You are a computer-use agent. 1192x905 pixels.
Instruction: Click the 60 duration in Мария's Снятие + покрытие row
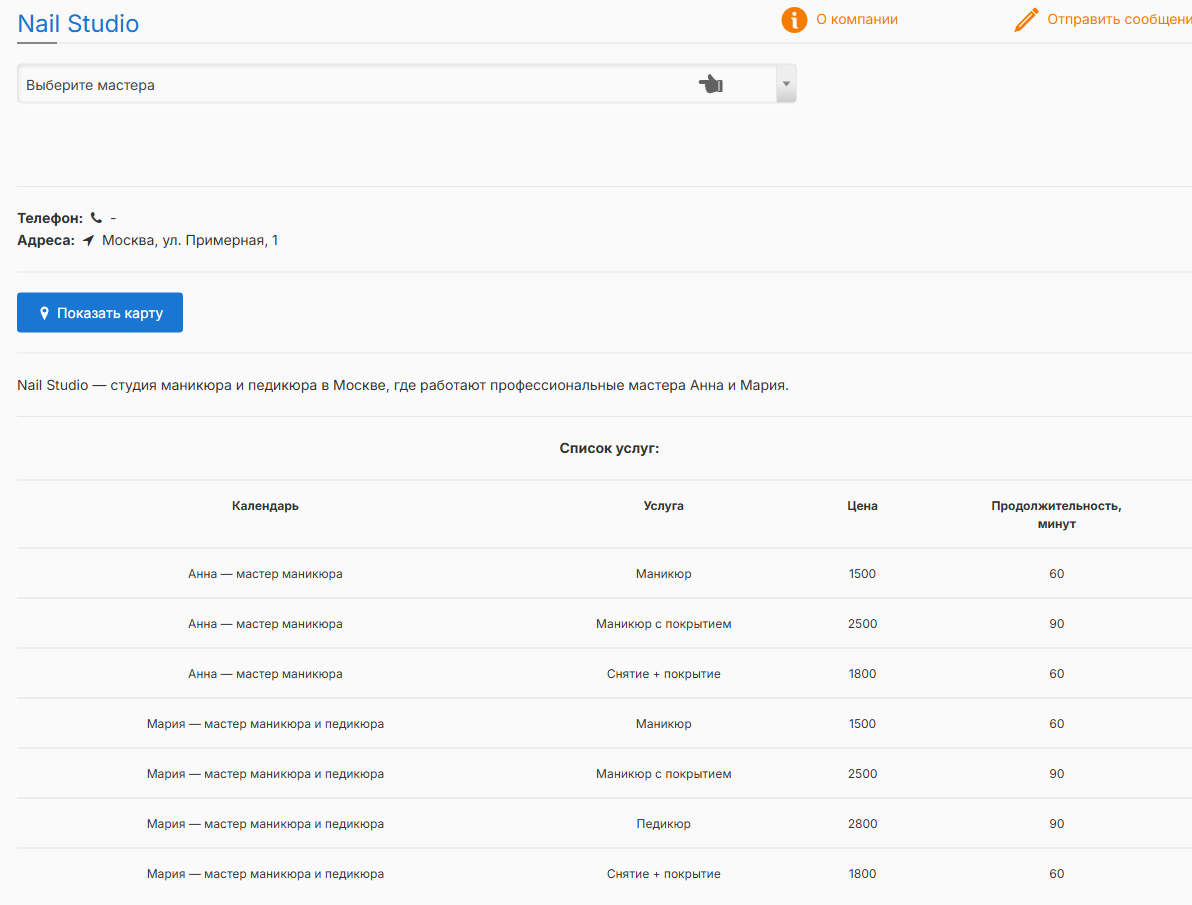[x=1057, y=875]
